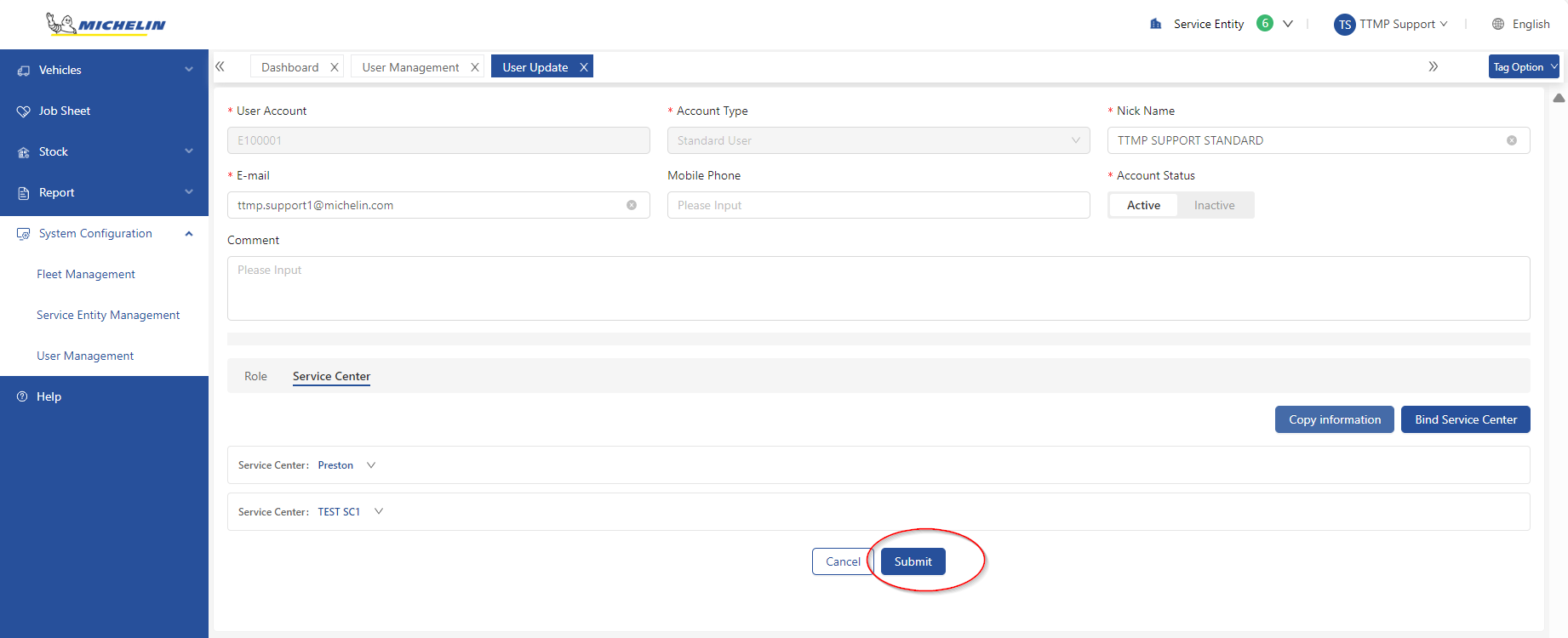Expand the Preston service center row
This screenshot has width=1568, height=638.
point(371,465)
